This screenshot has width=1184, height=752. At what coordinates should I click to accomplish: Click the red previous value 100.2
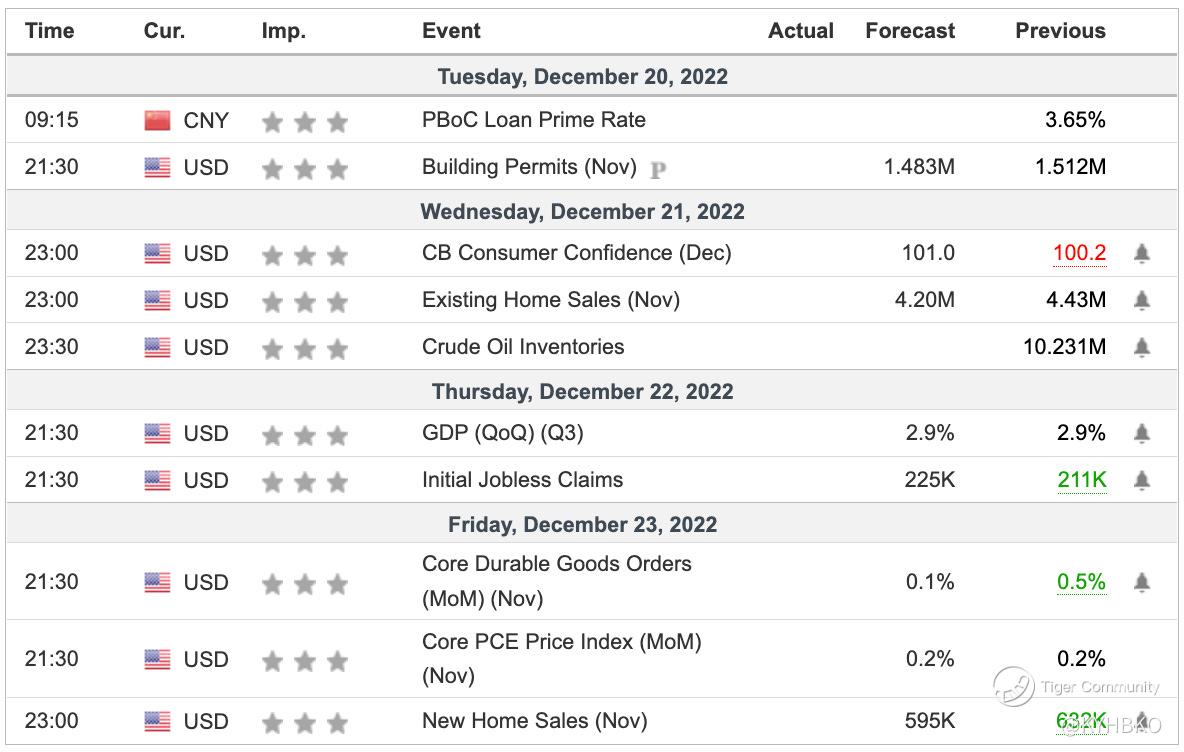tap(1079, 253)
